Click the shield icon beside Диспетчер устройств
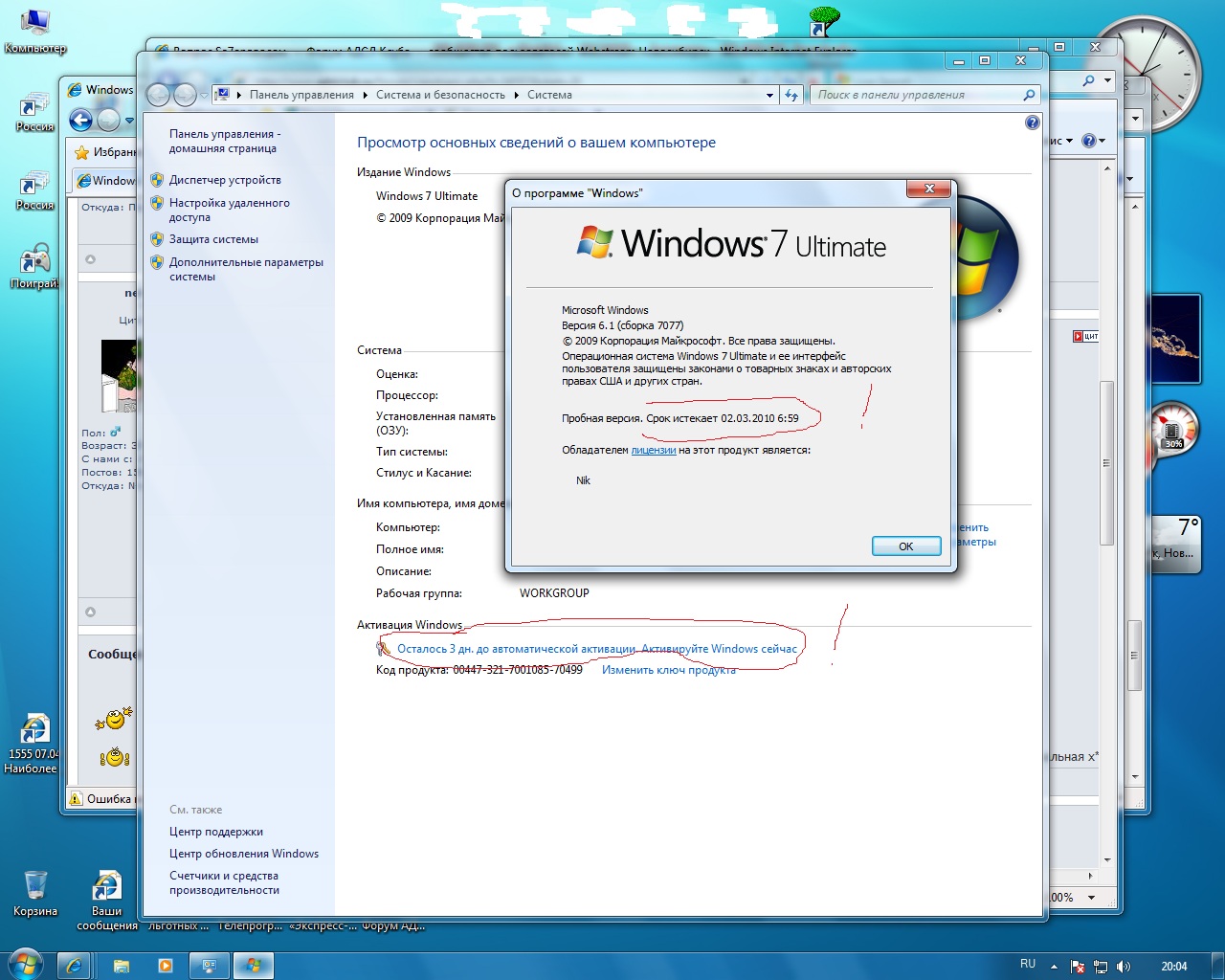1225x980 pixels. 157,180
